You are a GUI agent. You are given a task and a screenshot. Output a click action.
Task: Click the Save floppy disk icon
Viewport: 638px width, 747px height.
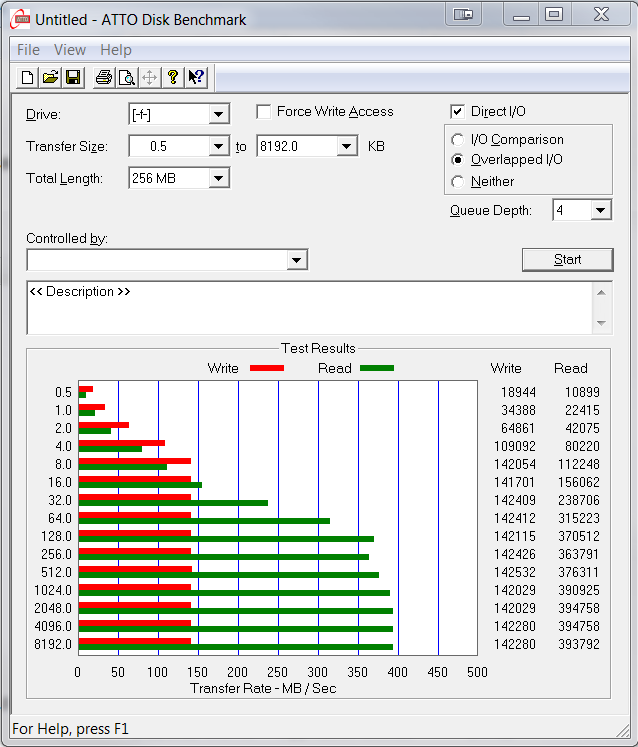tap(72, 78)
